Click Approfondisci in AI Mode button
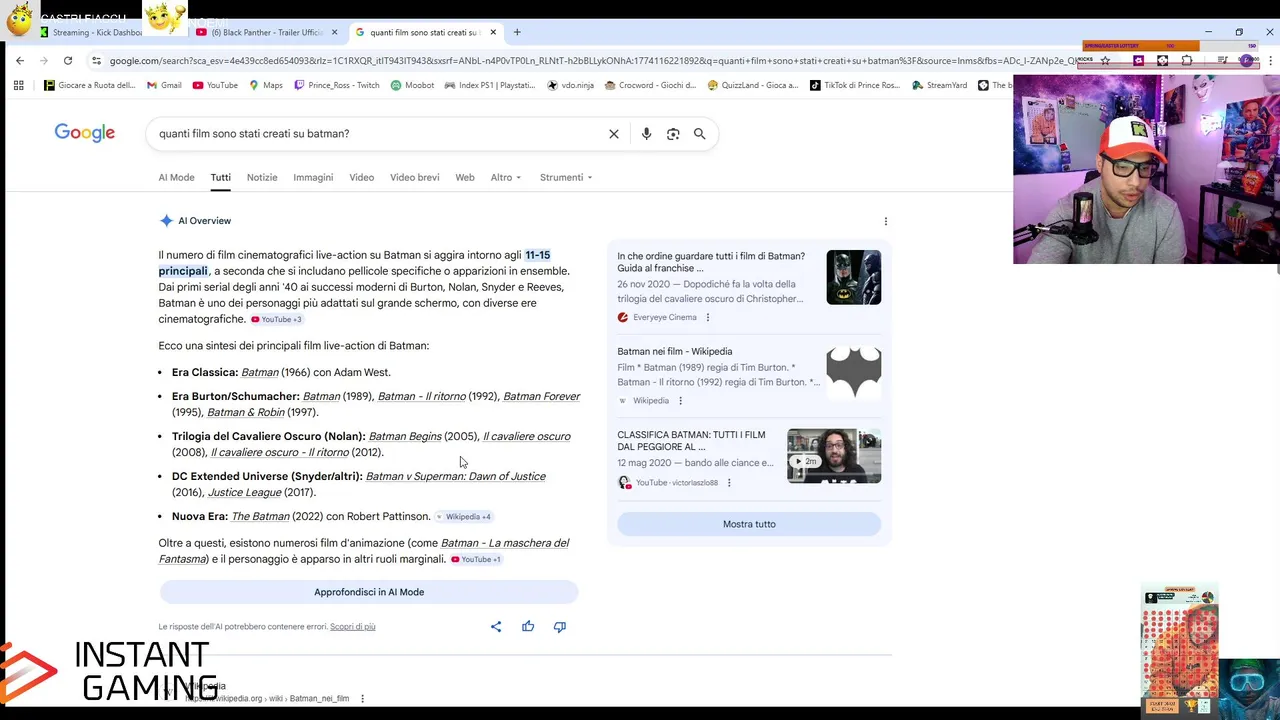Image resolution: width=1280 pixels, height=720 pixels. [x=369, y=592]
